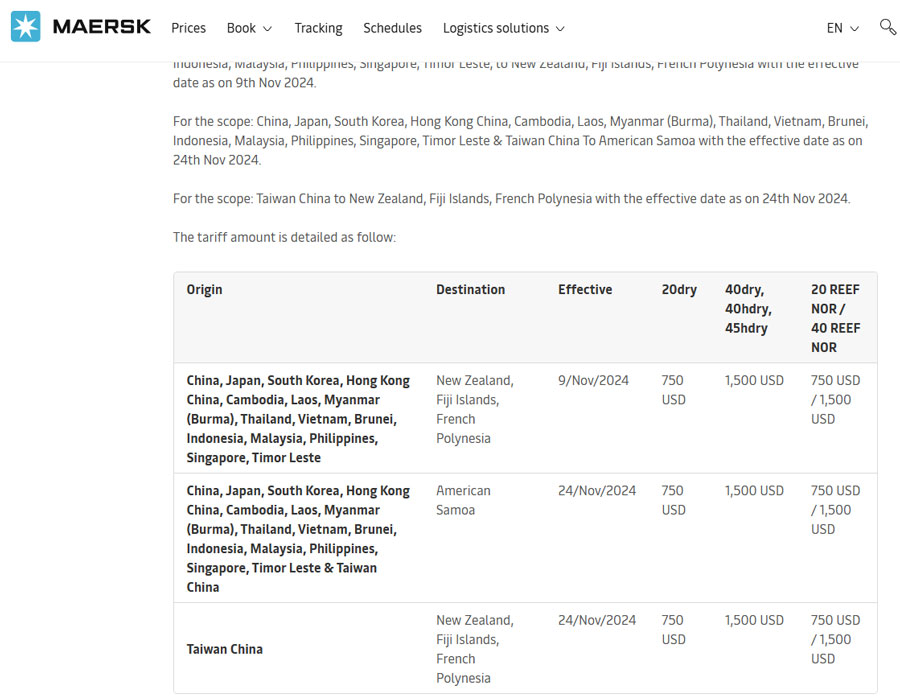
Task: Select Schedules in the navigation bar
Action: 392,28
